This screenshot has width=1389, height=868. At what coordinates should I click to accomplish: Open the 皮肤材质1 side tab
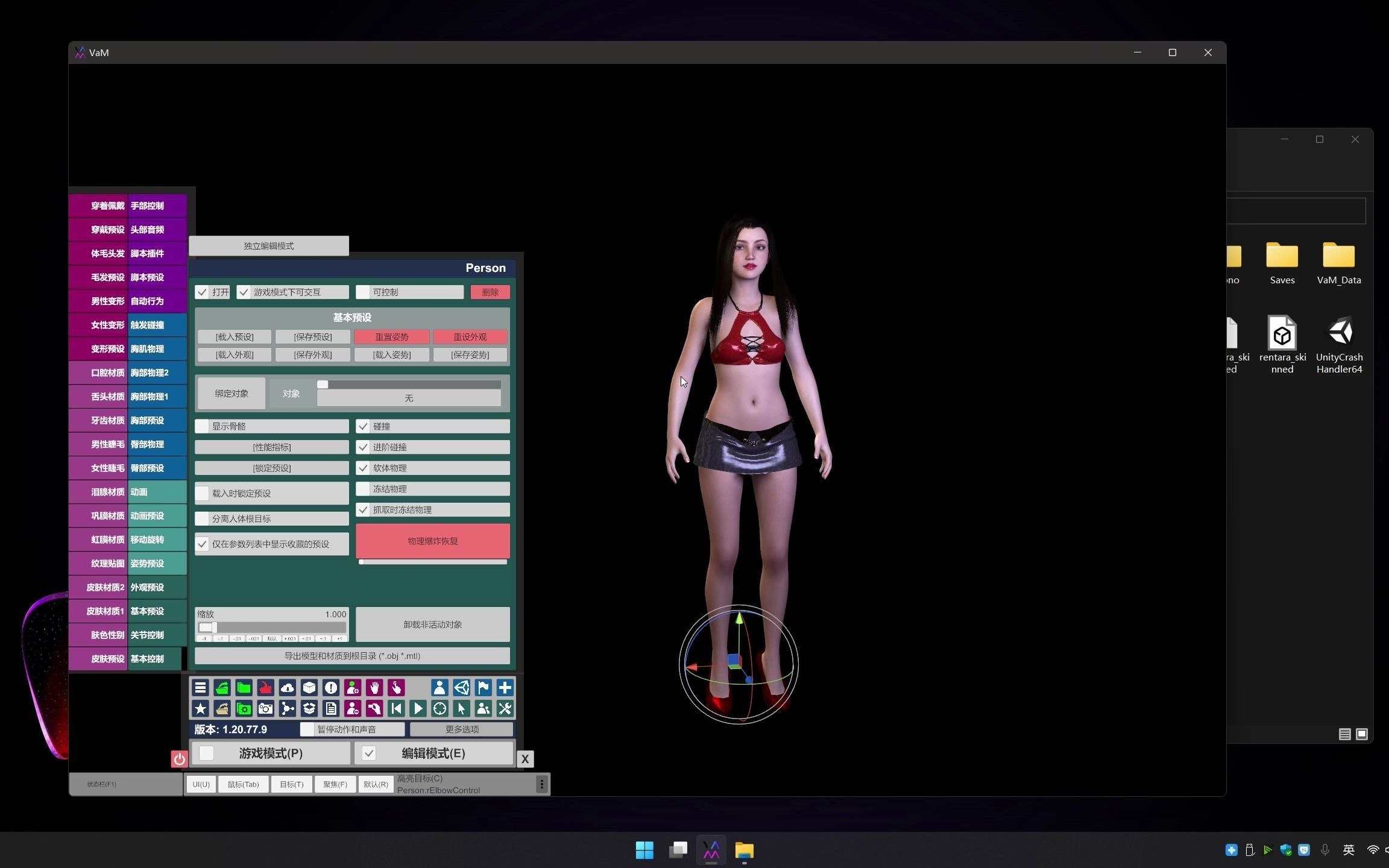click(x=98, y=611)
